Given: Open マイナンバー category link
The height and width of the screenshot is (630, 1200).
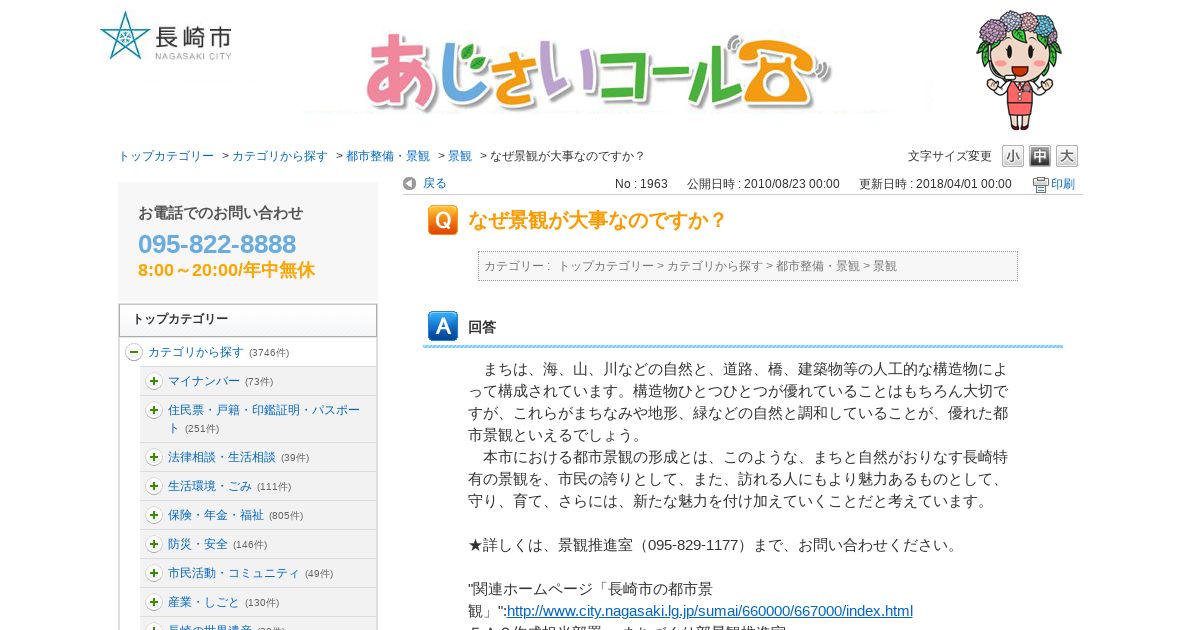Looking at the screenshot, I should point(204,382).
